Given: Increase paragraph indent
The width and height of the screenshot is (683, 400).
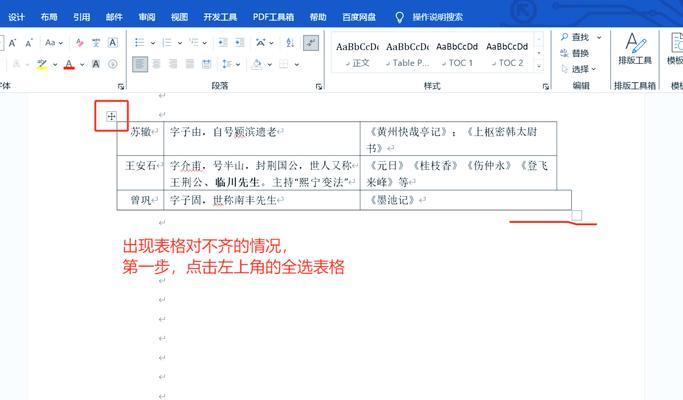Looking at the screenshot, I should pyautogui.click(x=240, y=43).
